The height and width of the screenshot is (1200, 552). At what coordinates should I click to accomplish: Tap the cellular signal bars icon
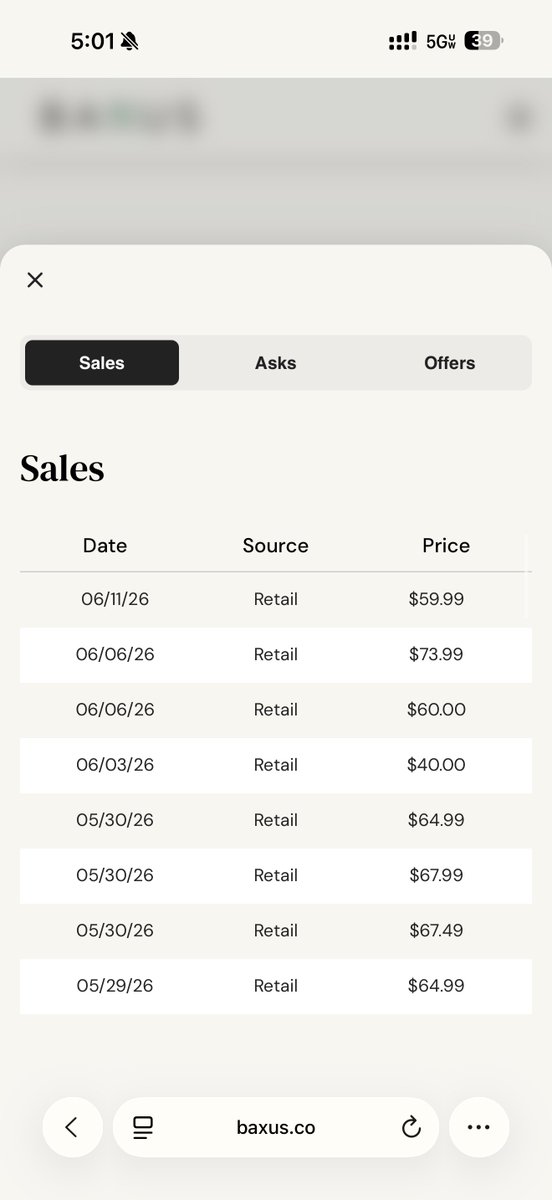pos(402,41)
